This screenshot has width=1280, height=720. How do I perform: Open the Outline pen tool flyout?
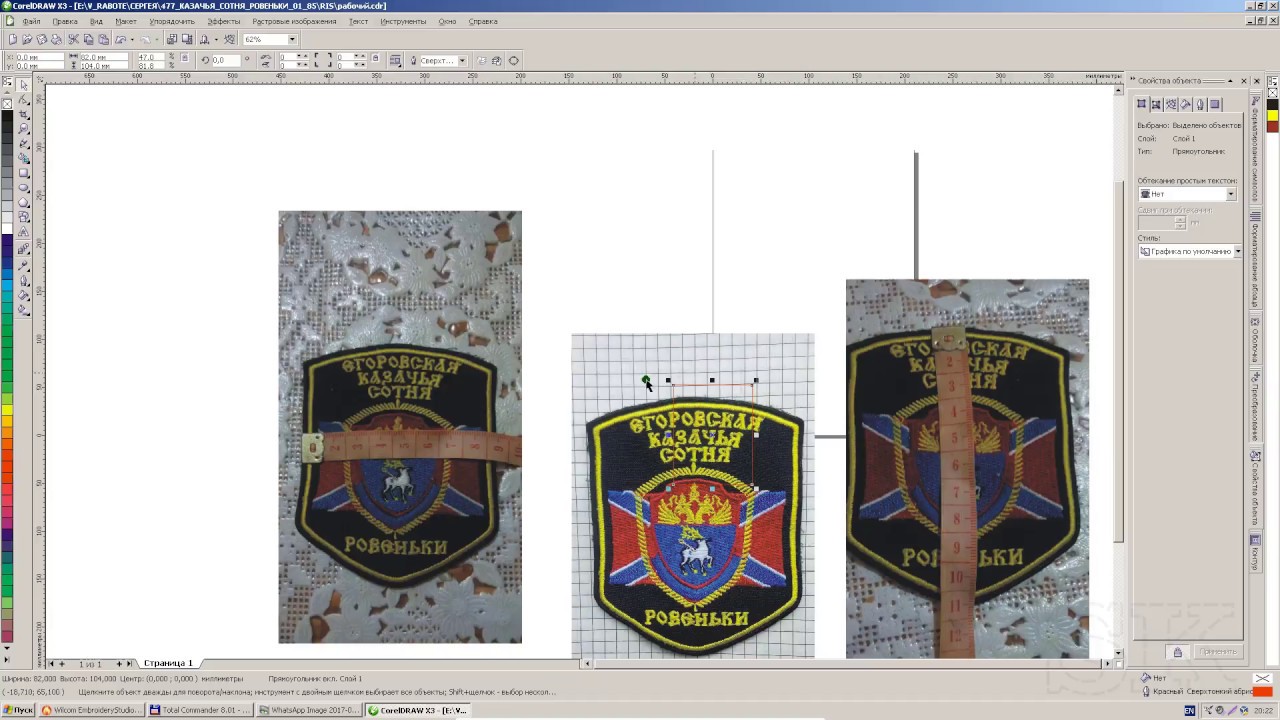[x=24, y=280]
